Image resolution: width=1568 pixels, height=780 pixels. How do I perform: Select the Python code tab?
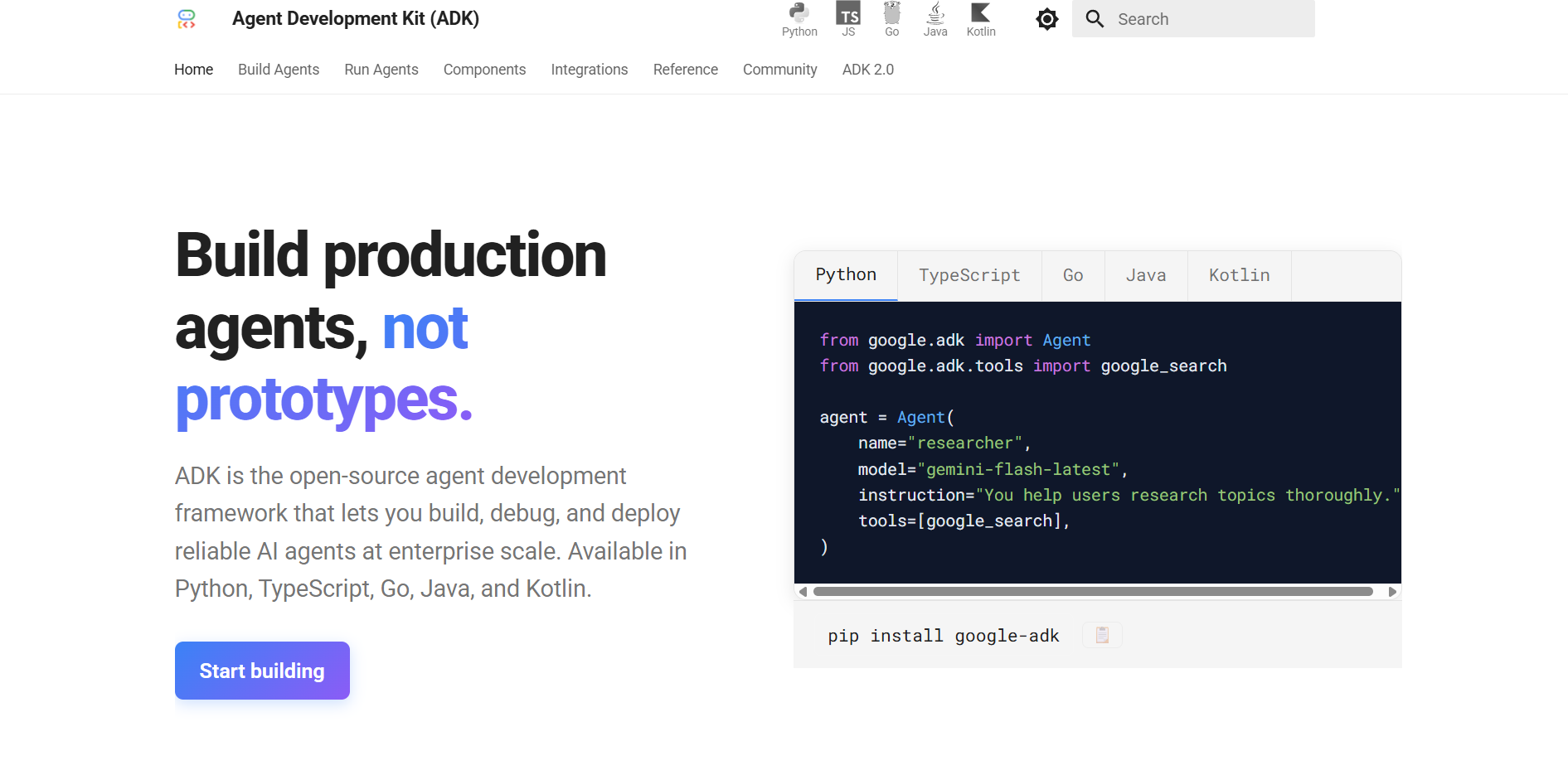(x=846, y=275)
